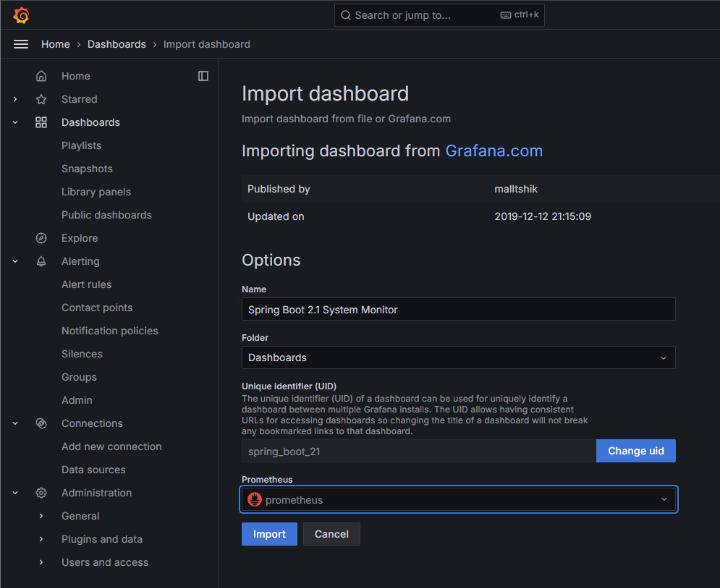This screenshot has width=720, height=588.
Task: Go to Alert rules
Action: pos(86,284)
